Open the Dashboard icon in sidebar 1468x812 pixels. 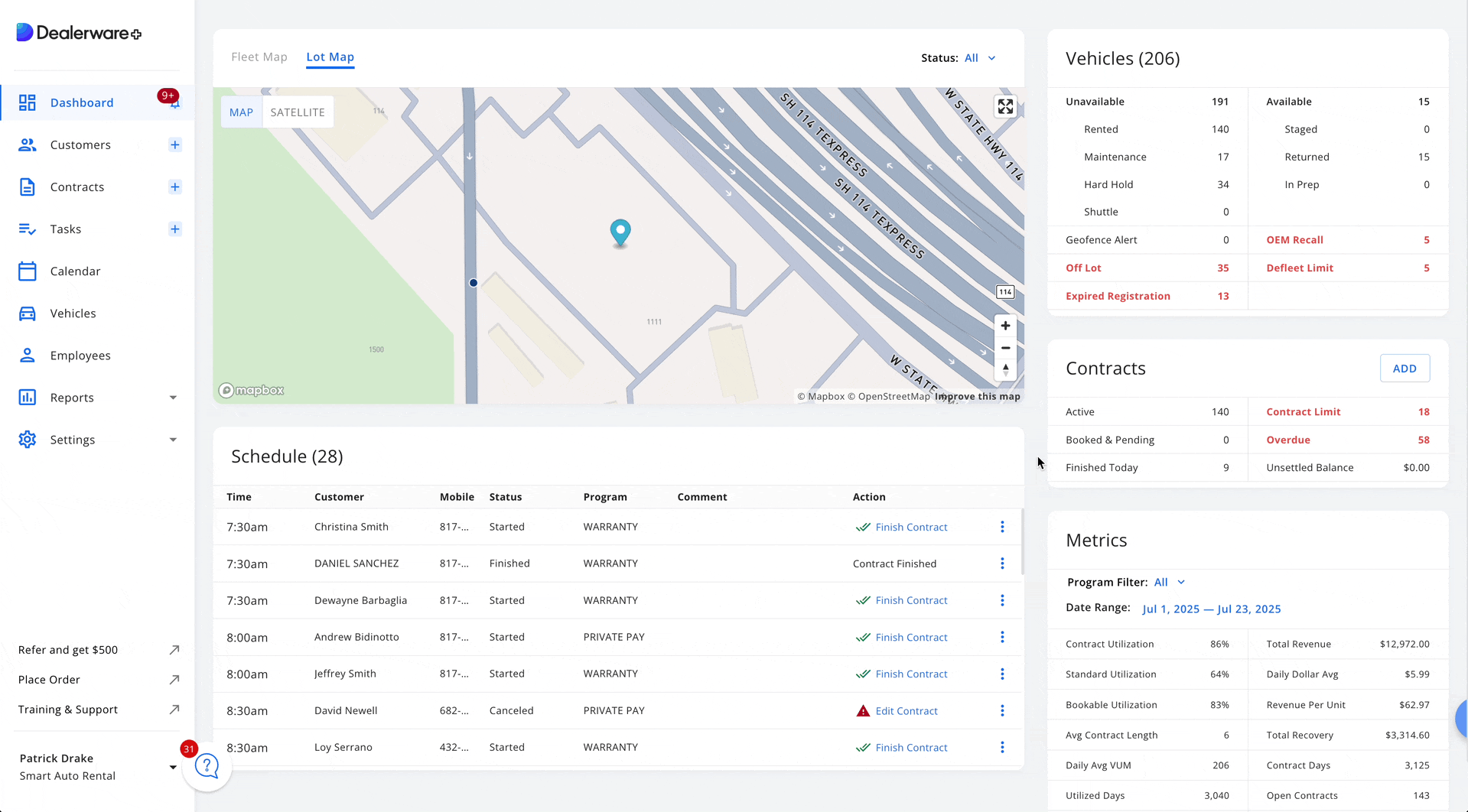pos(28,102)
